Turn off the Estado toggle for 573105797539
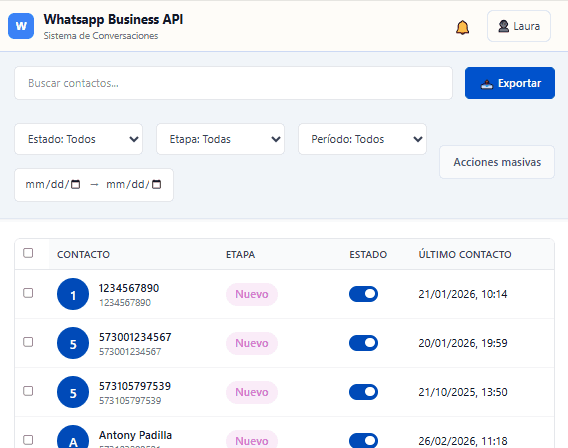568x448 pixels. 363,392
